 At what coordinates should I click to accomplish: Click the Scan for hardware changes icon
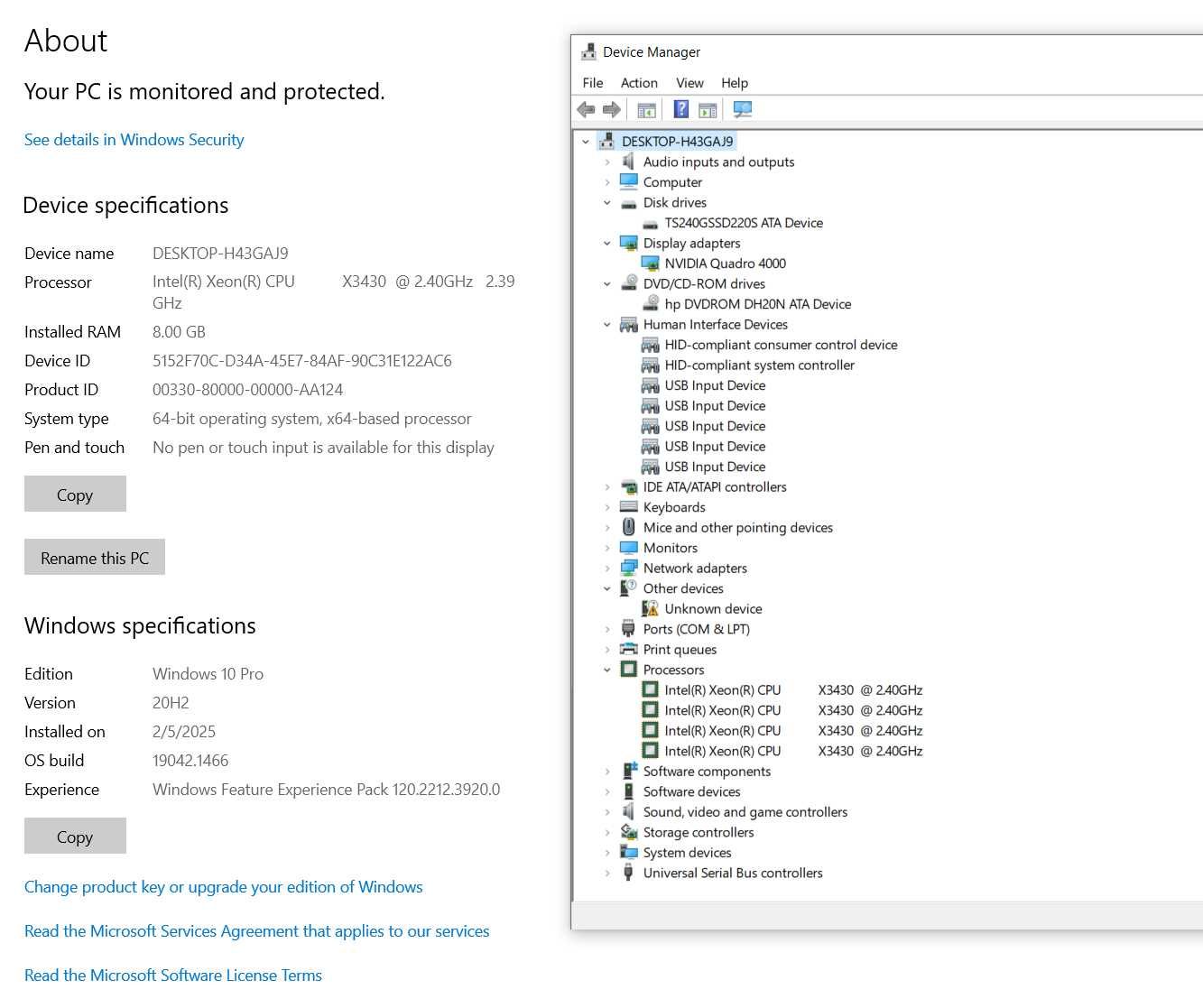pos(743,109)
